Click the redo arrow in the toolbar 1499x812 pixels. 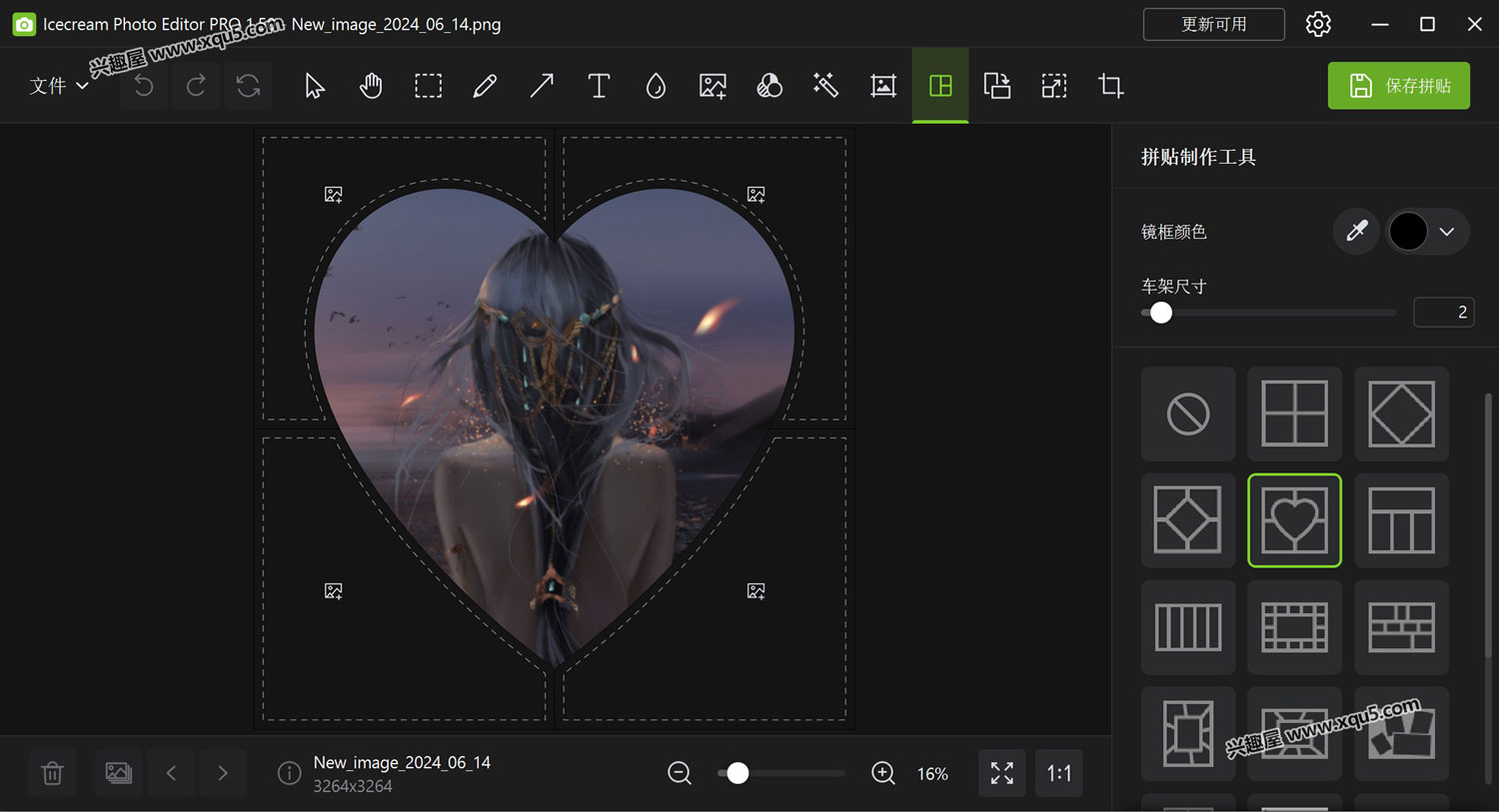(196, 86)
